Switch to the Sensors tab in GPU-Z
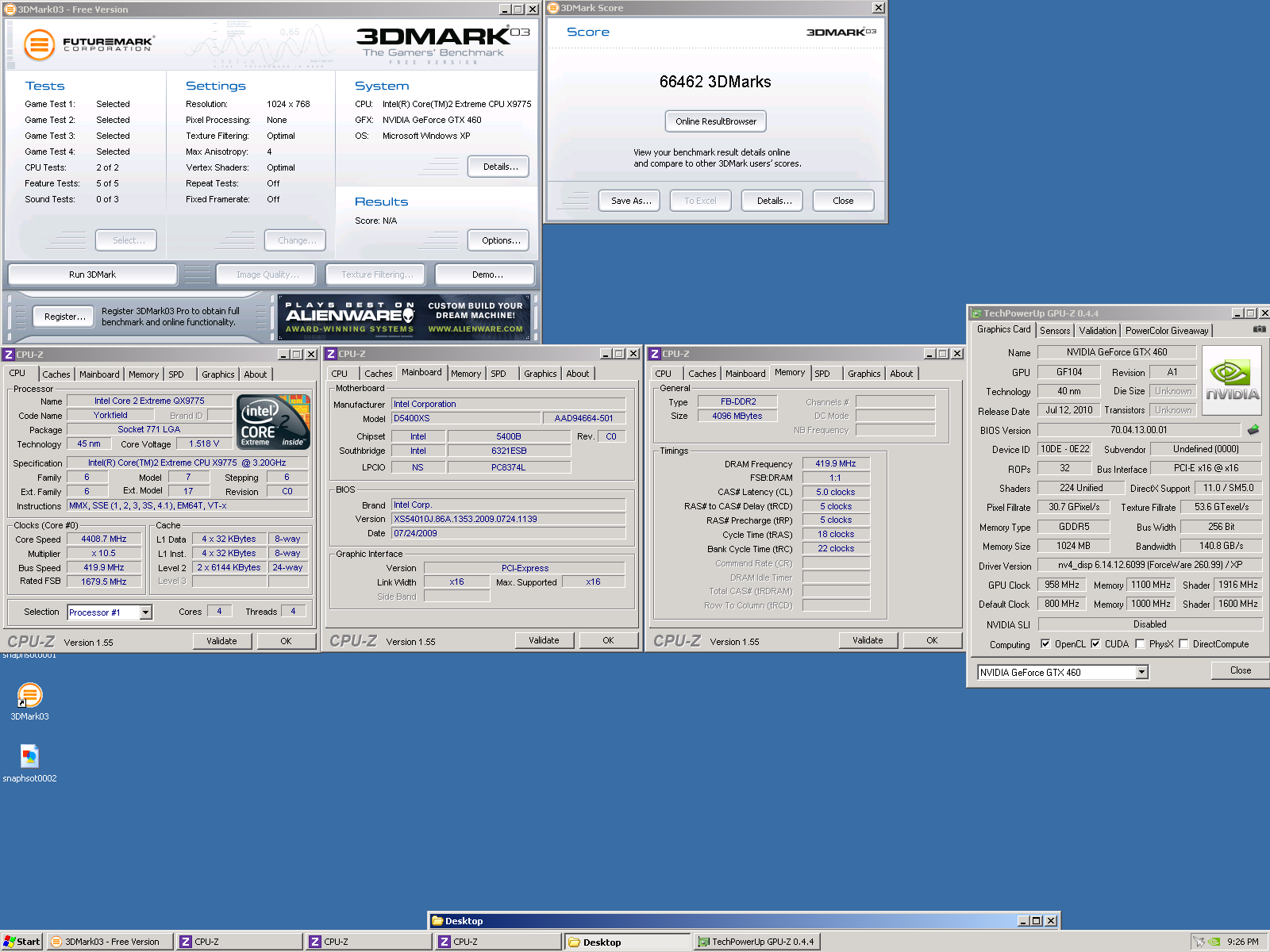This screenshot has width=1270, height=952. (1055, 331)
